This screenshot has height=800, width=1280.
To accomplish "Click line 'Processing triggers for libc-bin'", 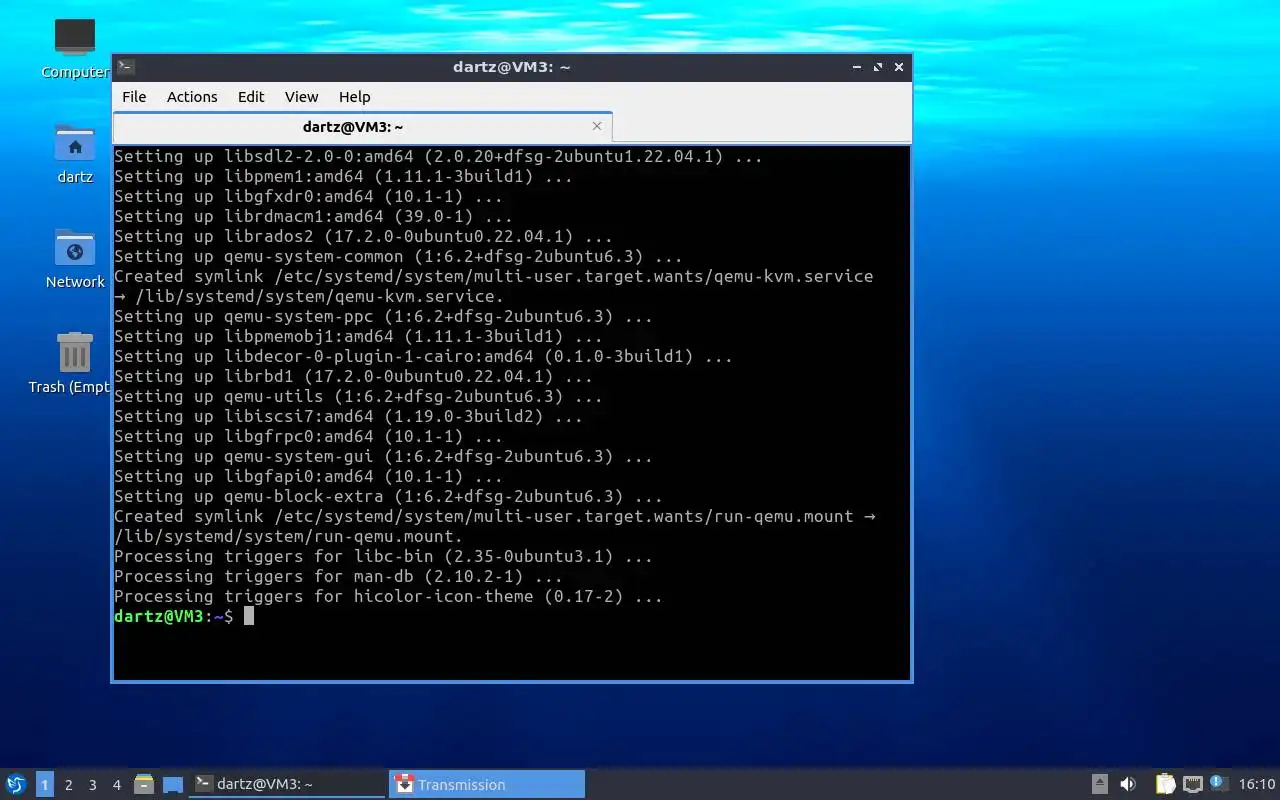I will [383, 556].
